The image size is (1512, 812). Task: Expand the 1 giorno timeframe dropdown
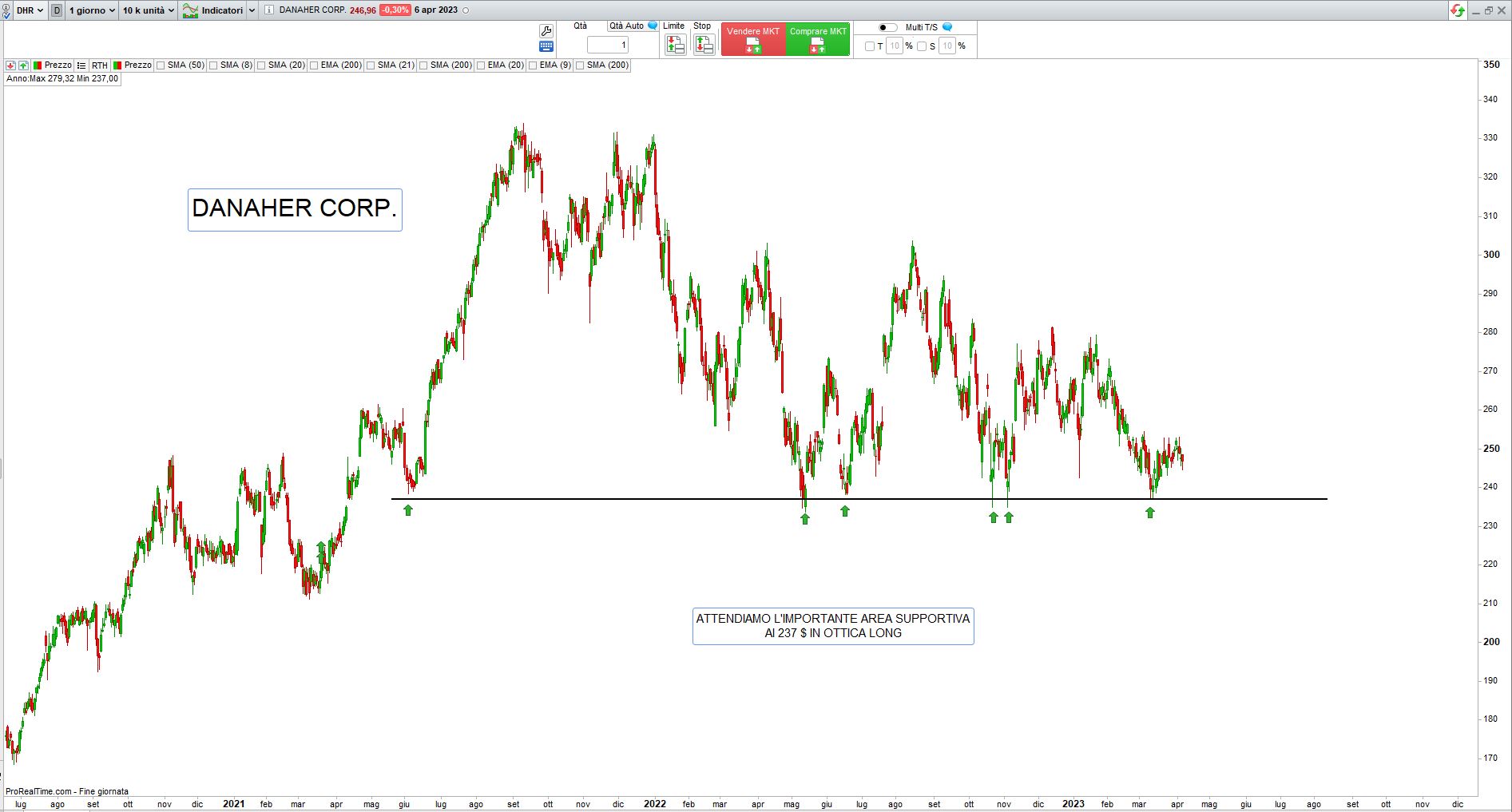91,10
